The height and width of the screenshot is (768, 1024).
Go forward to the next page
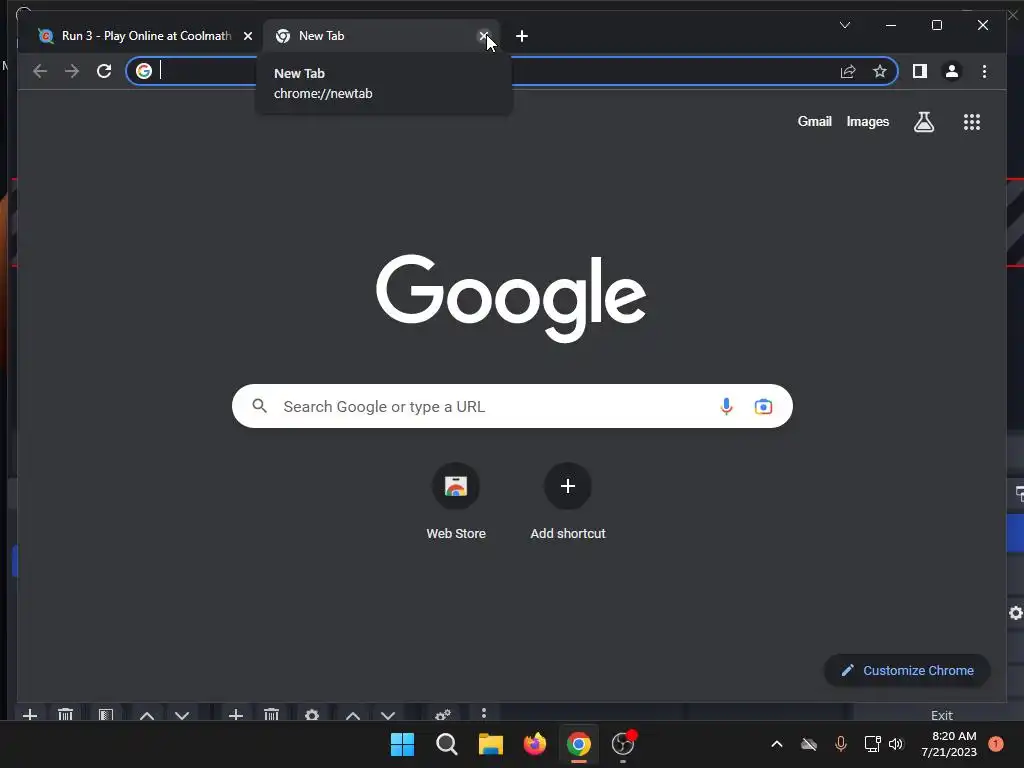pyautogui.click(x=72, y=71)
